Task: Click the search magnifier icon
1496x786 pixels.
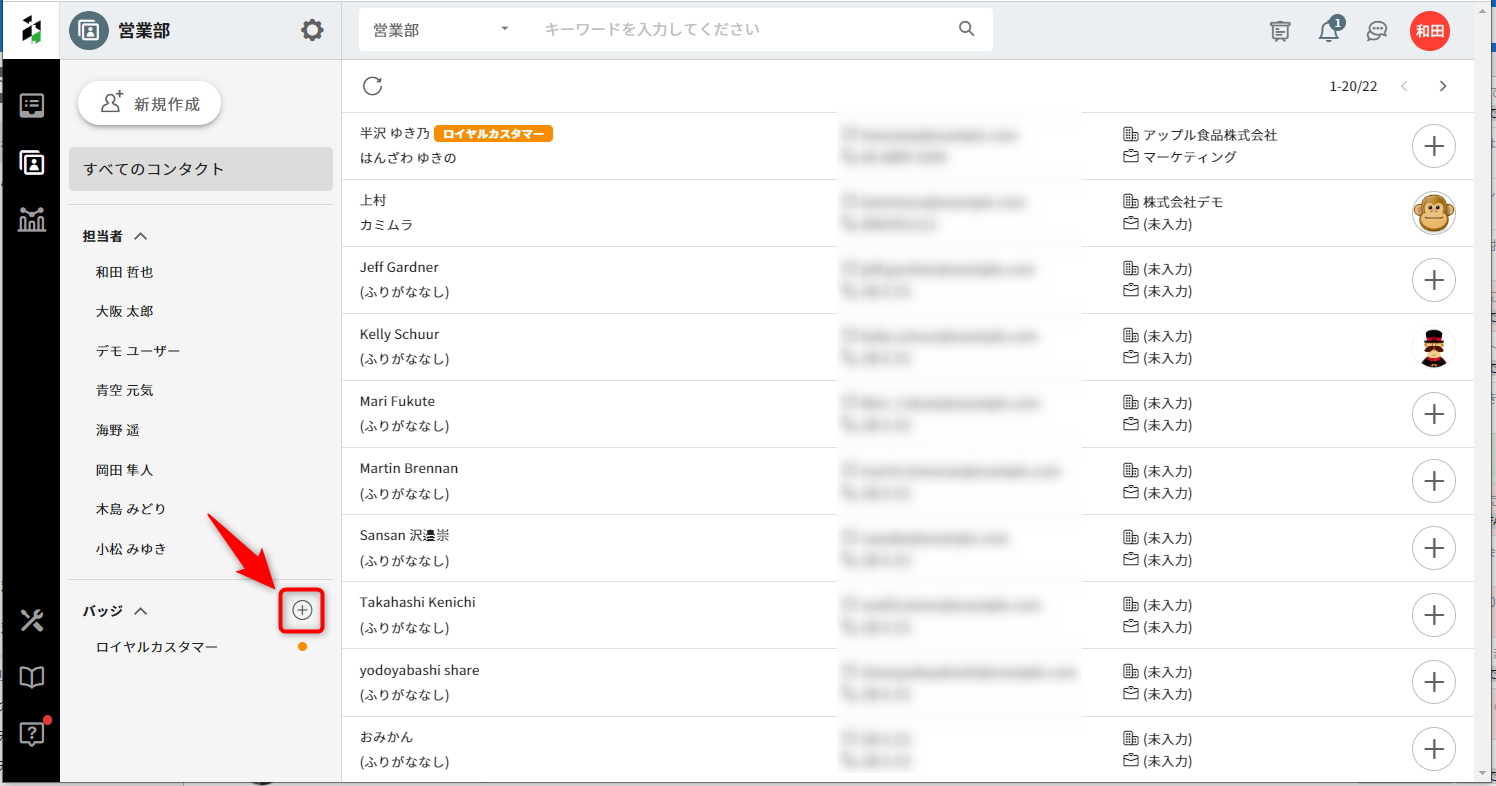Action: coord(966,29)
